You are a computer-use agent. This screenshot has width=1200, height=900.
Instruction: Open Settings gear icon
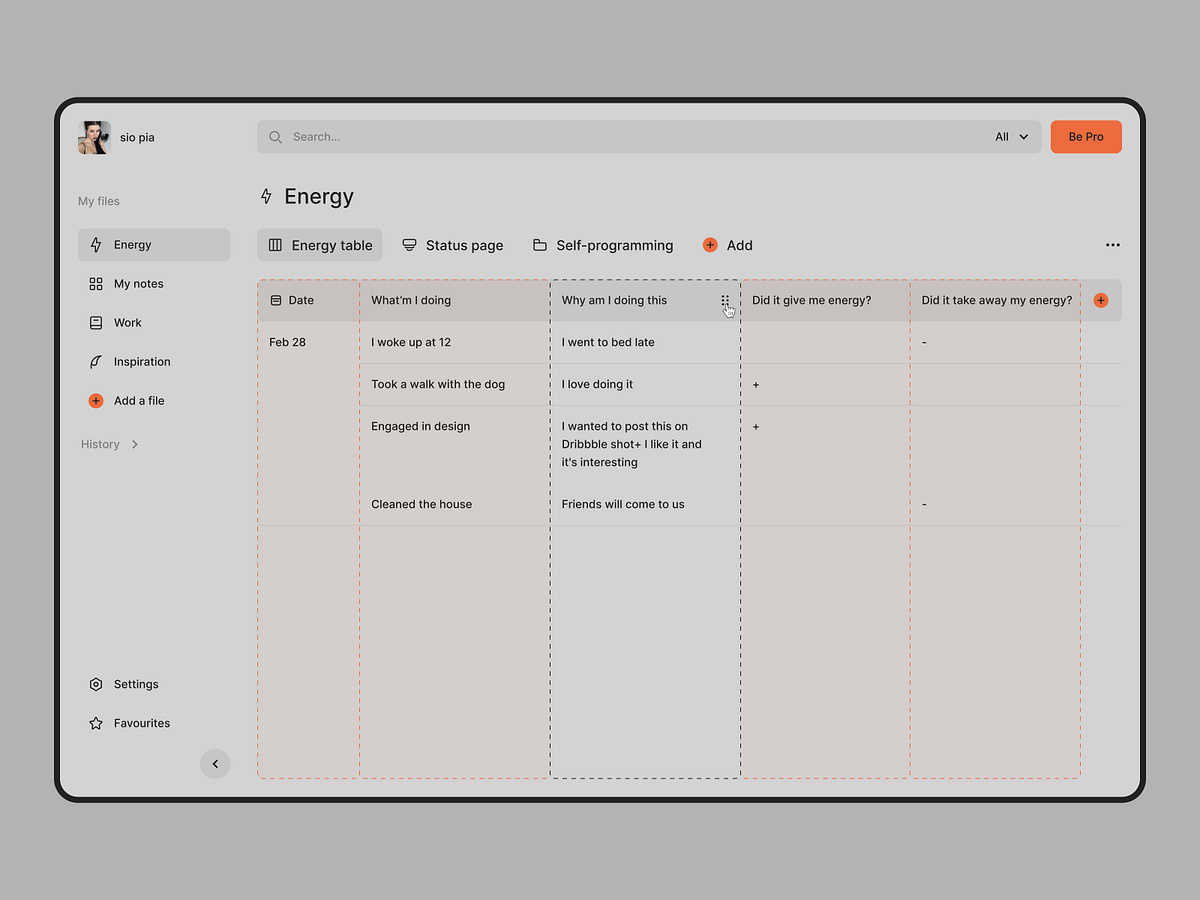click(x=96, y=685)
